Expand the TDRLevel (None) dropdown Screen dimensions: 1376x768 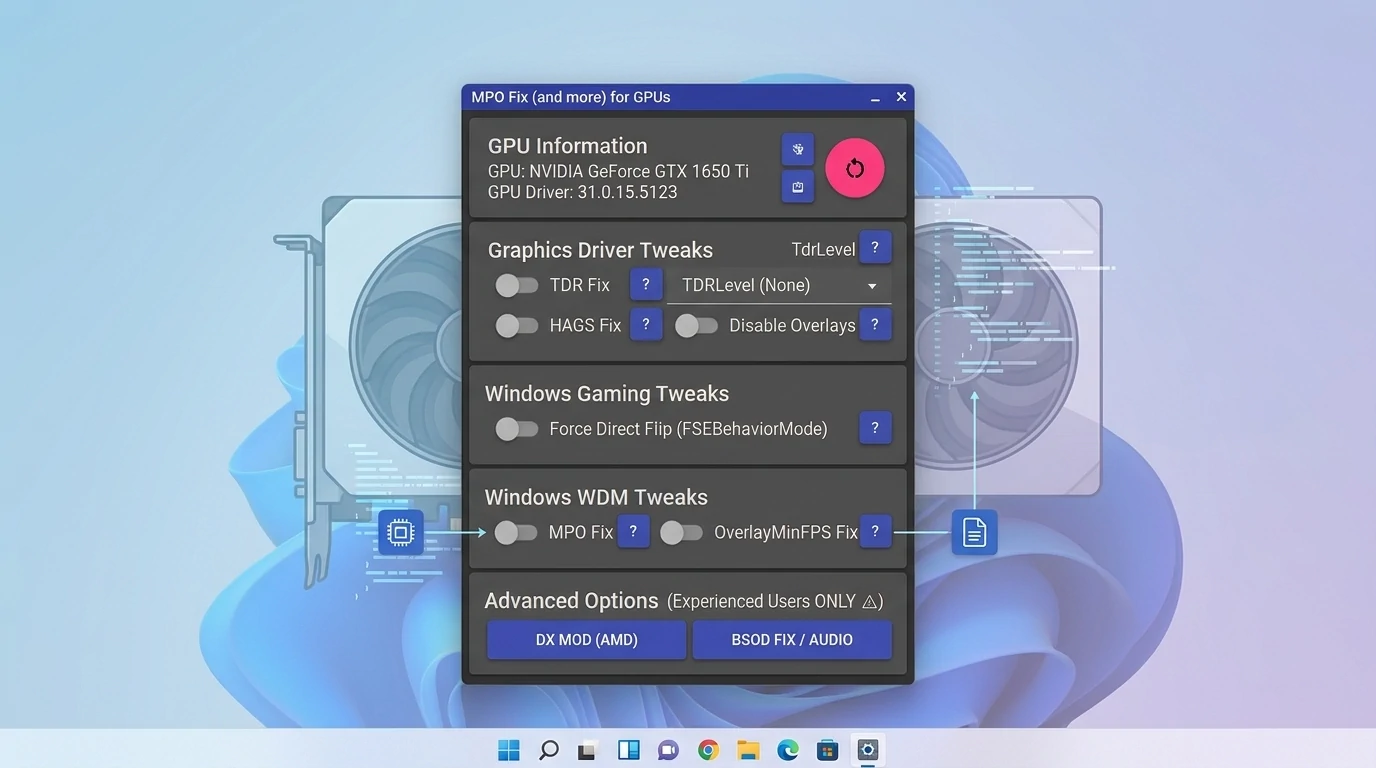click(x=779, y=286)
